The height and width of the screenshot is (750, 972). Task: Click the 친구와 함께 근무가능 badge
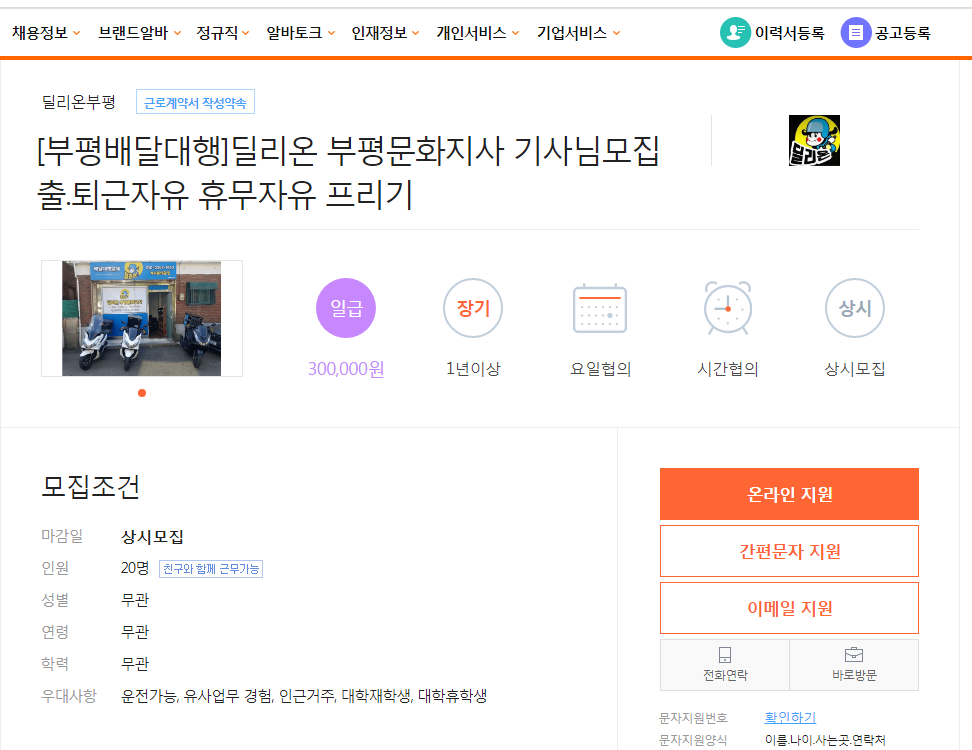click(211, 568)
